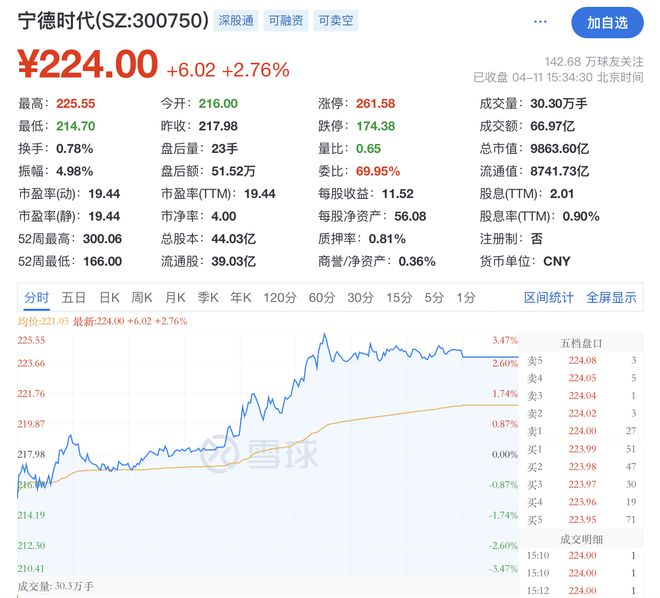Click the stock title 宁德时代(SZ:300750)
This screenshot has width=660, height=598.
(113, 21)
